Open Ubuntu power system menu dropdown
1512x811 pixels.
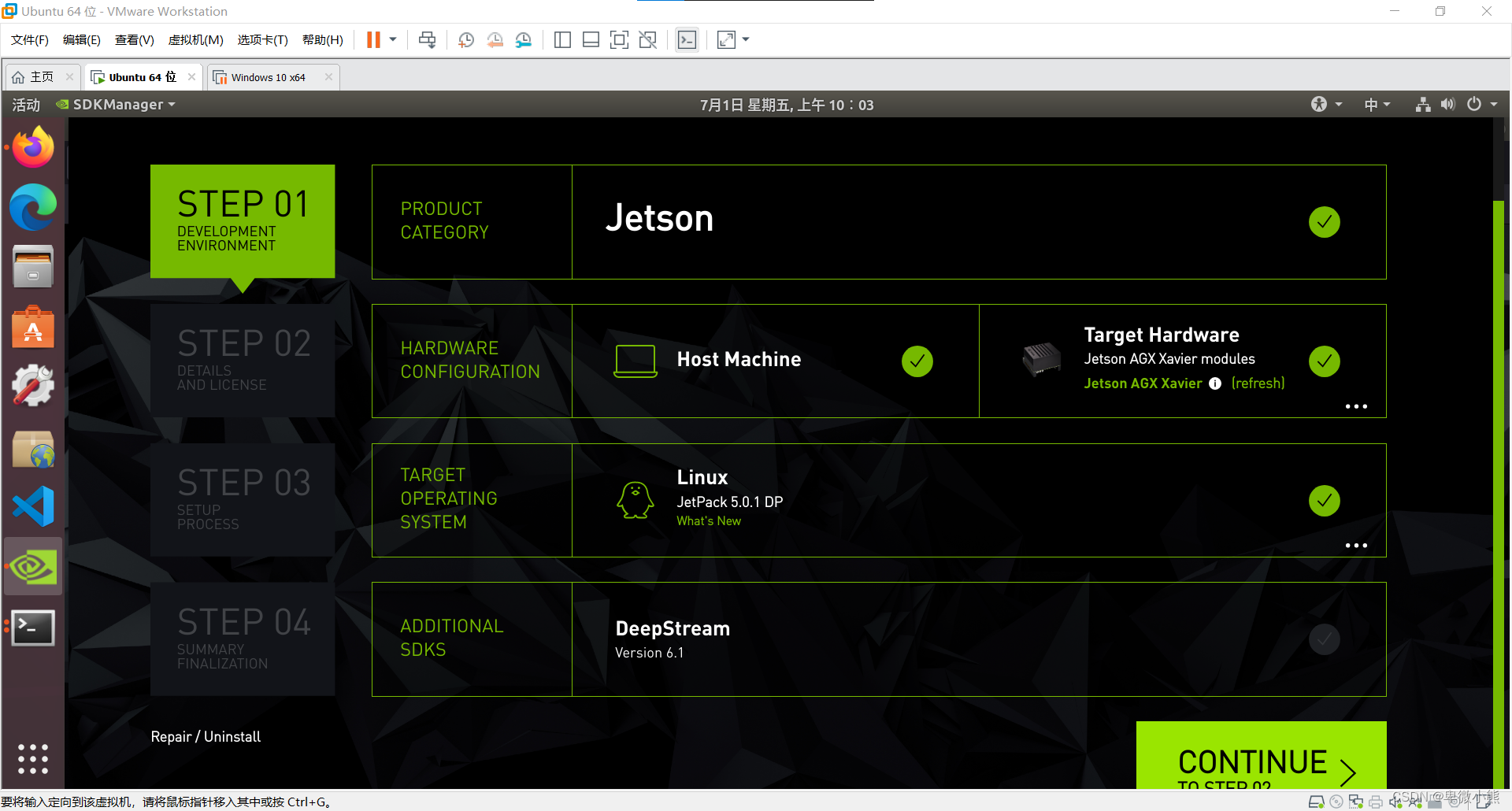pos(1482,105)
